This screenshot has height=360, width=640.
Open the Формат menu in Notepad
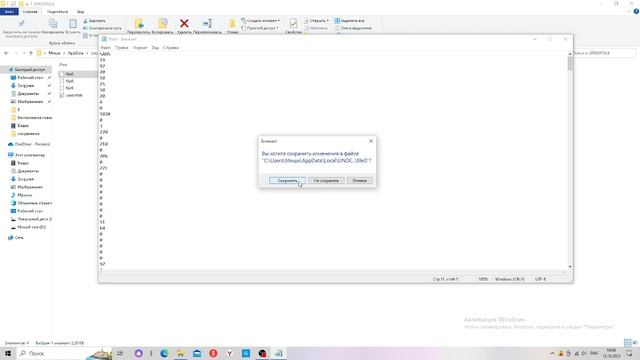(140, 48)
